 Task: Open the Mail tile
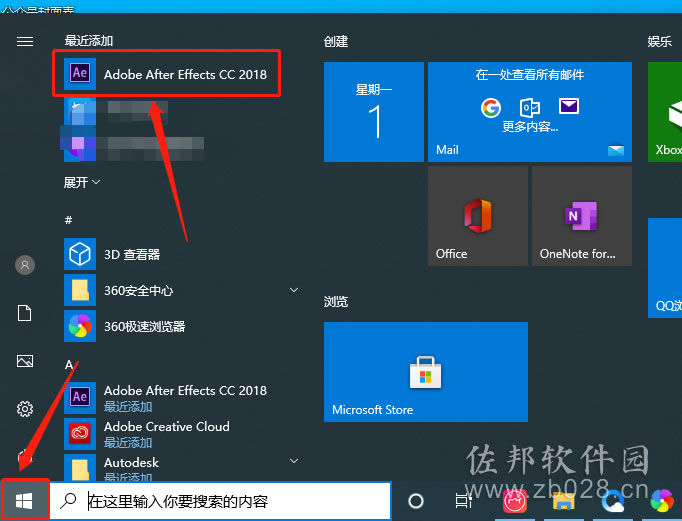pos(530,112)
